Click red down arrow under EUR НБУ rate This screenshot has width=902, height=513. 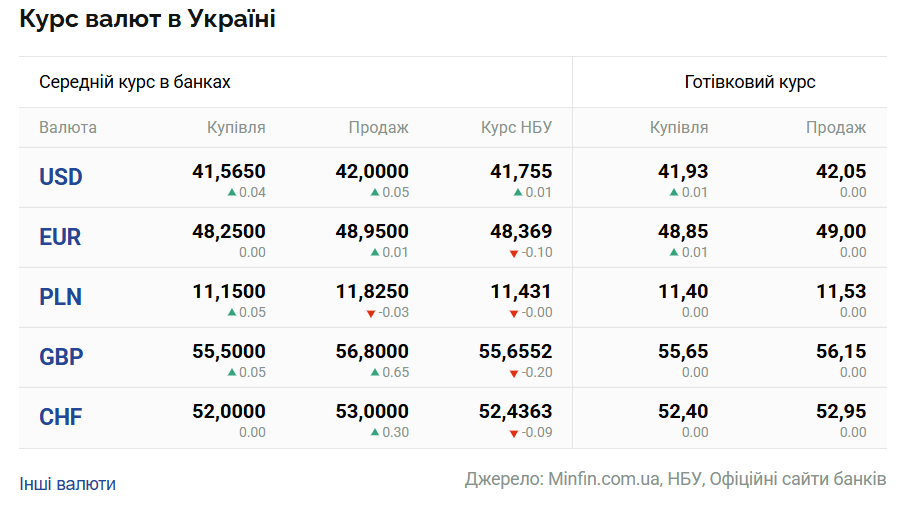(514, 253)
